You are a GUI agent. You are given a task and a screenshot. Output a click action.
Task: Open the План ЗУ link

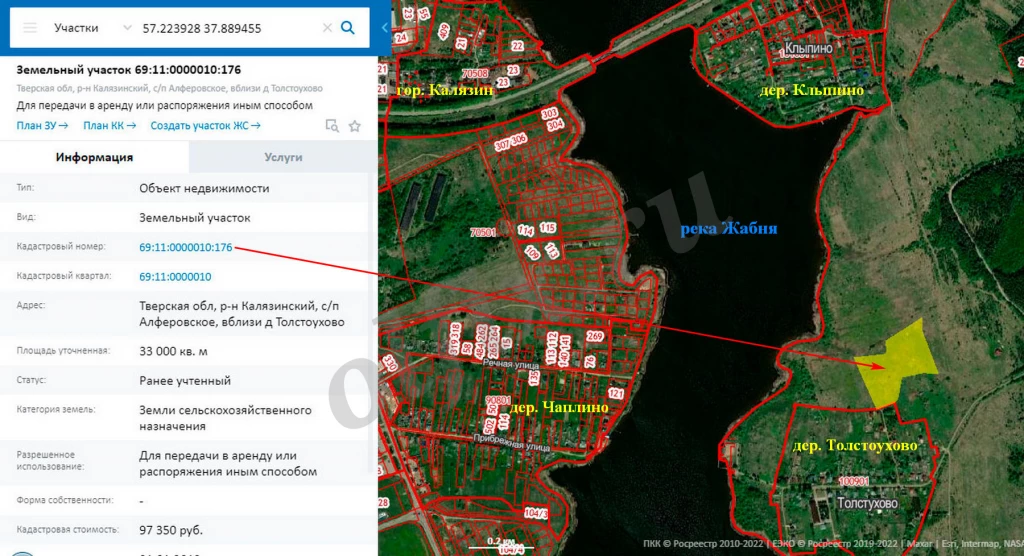42,126
